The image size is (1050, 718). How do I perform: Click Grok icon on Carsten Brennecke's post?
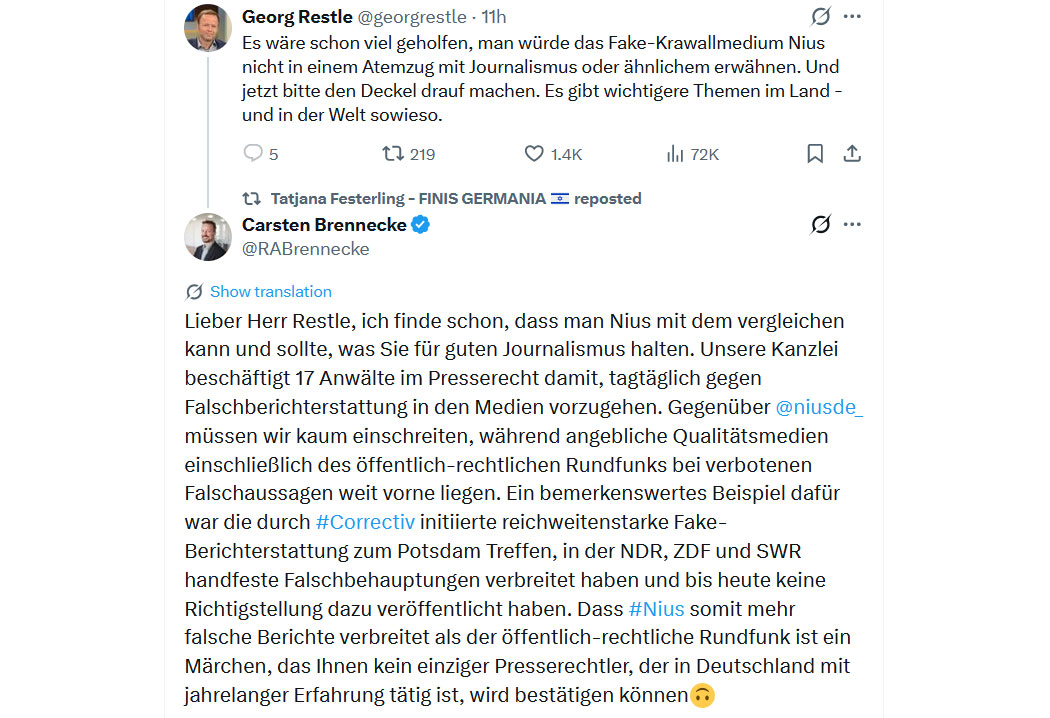(820, 225)
